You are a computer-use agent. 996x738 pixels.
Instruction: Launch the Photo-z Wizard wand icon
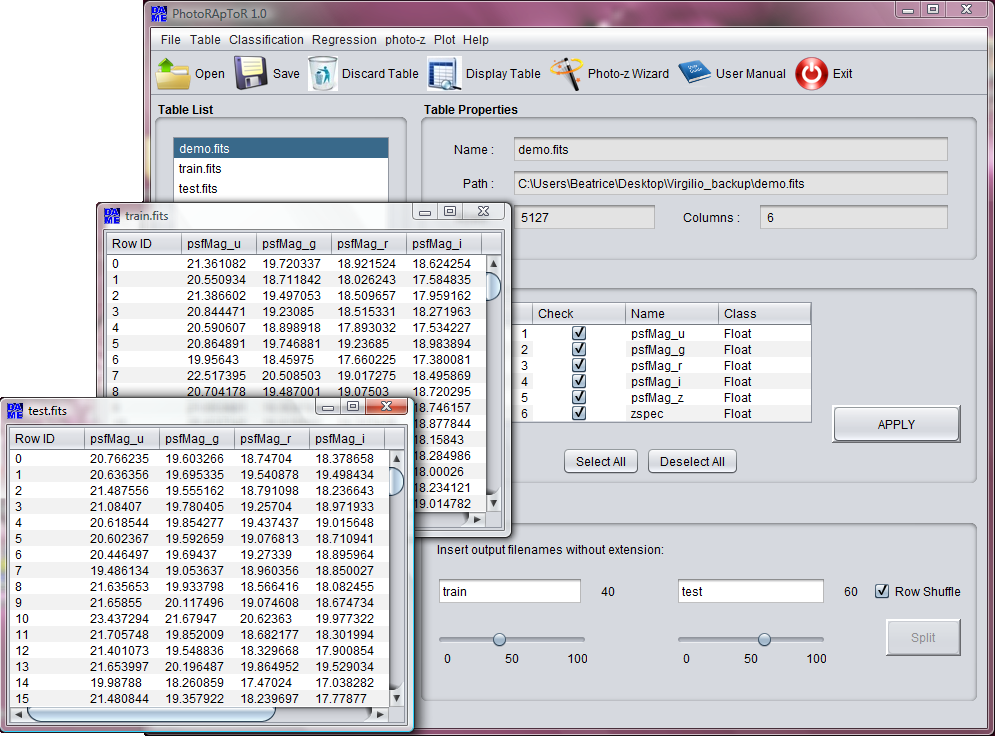(x=567, y=74)
